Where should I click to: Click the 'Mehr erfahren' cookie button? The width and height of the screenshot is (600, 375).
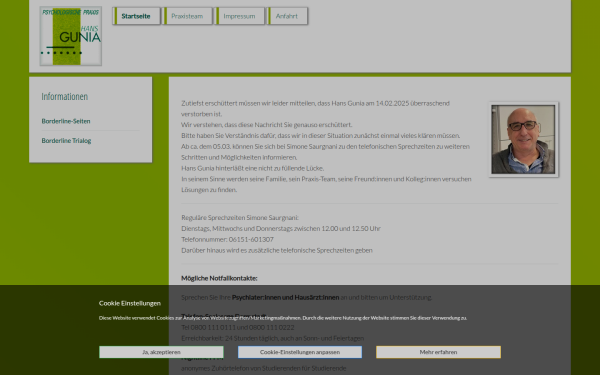click(x=438, y=352)
